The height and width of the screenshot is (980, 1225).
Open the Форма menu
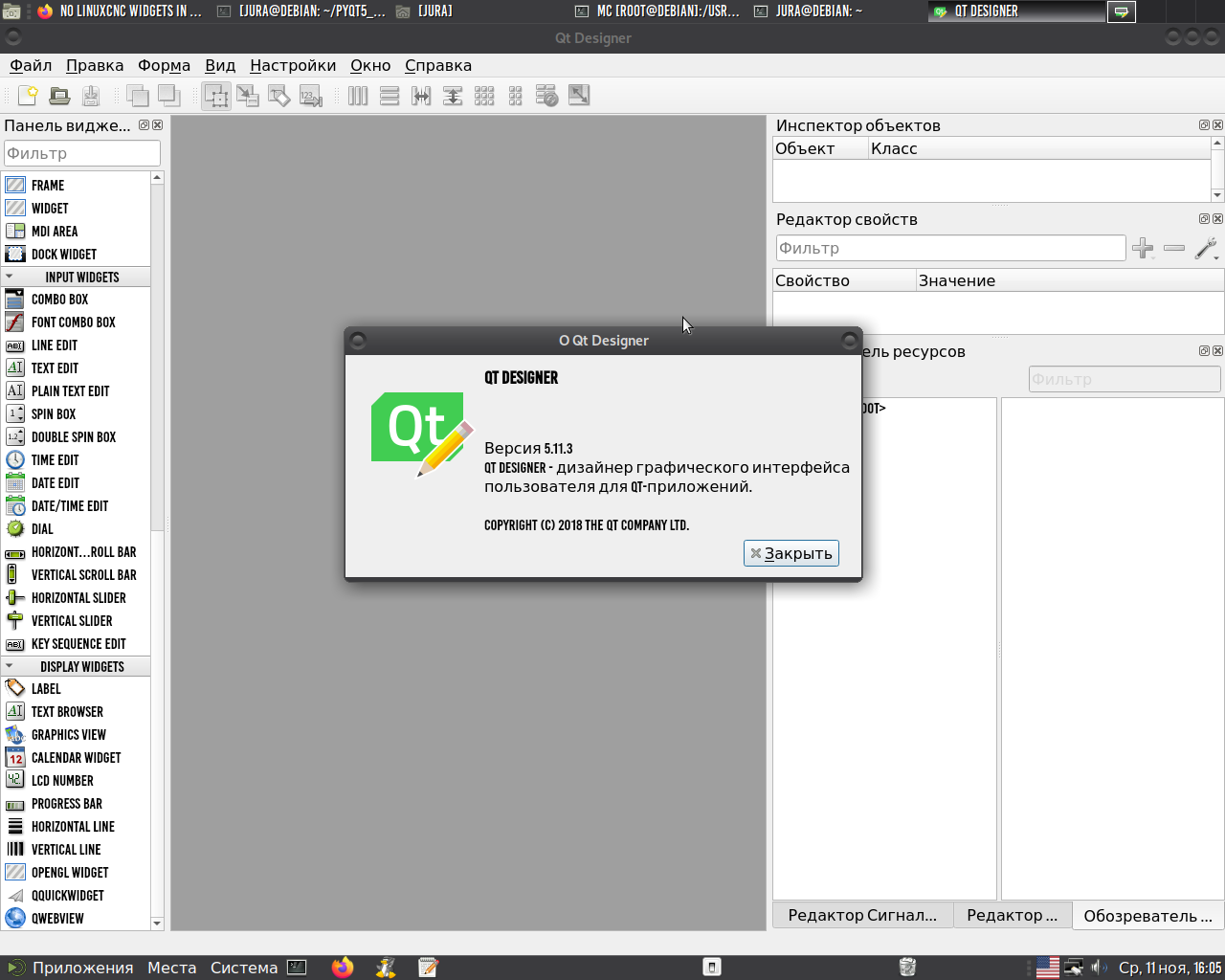(x=164, y=65)
